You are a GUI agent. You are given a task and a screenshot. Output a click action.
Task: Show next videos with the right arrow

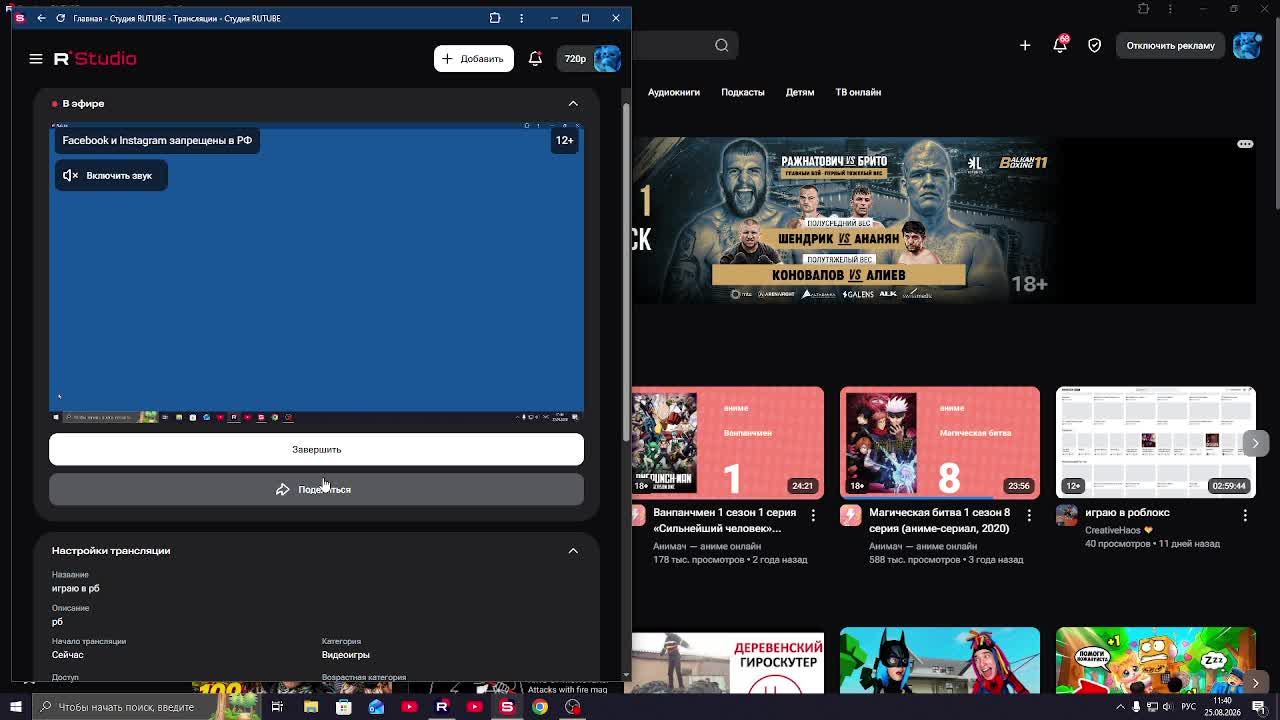point(1255,443)
